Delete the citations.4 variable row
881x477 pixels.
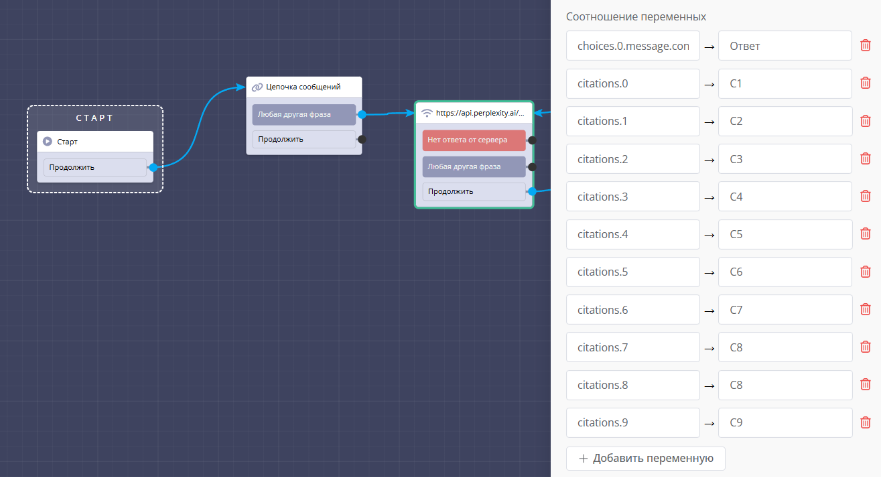(x=865, y=235)
